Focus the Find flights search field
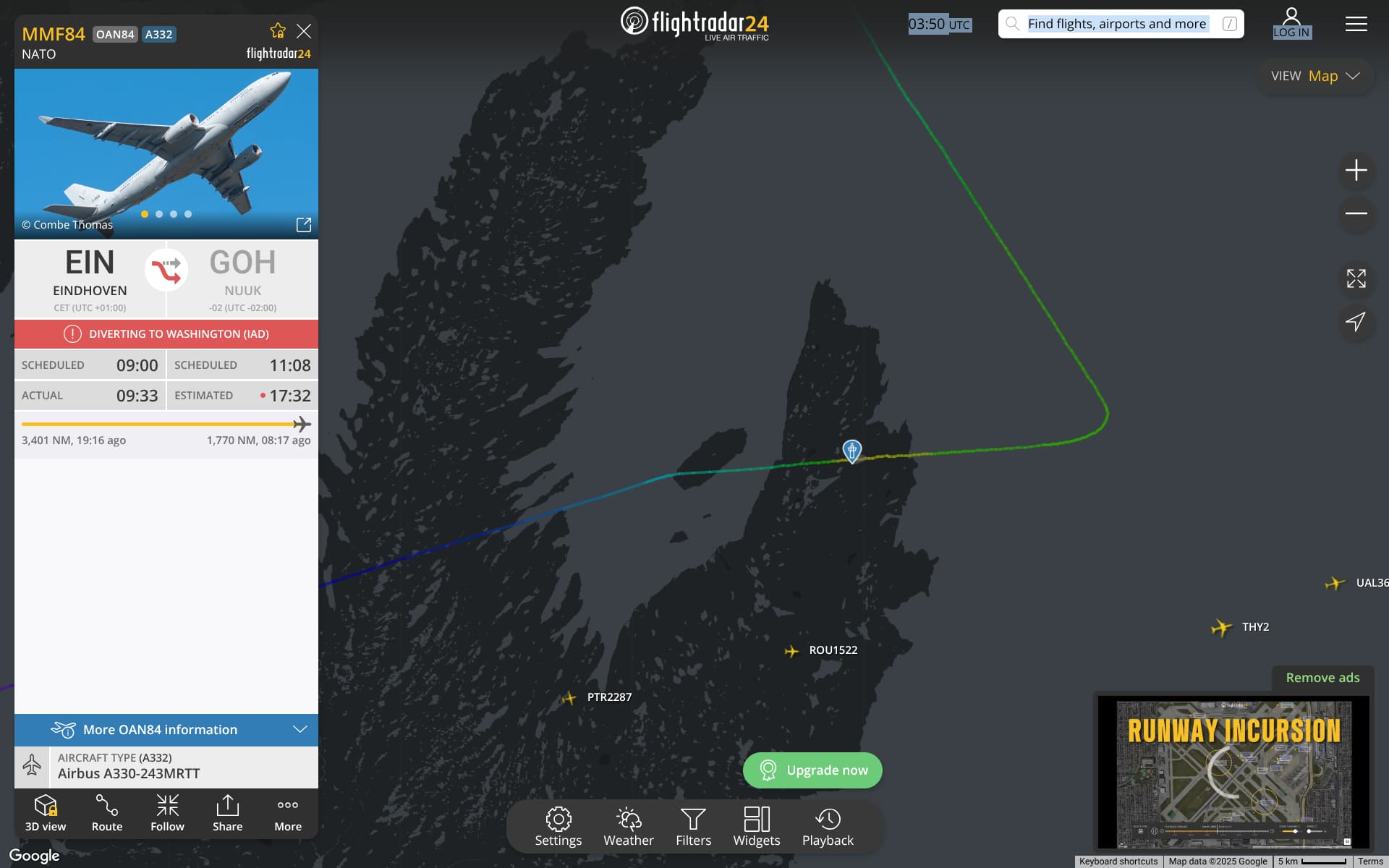This screenshot has width=1389, height=868. pos(1121,24)
